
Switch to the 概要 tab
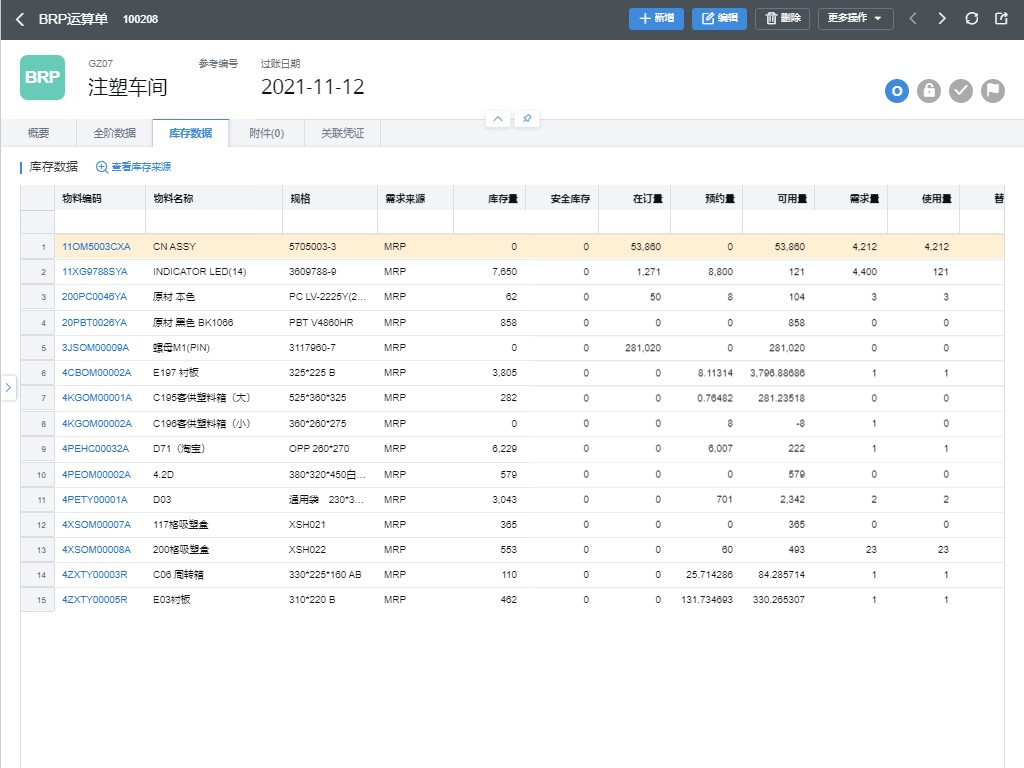[x=39, y=133]
